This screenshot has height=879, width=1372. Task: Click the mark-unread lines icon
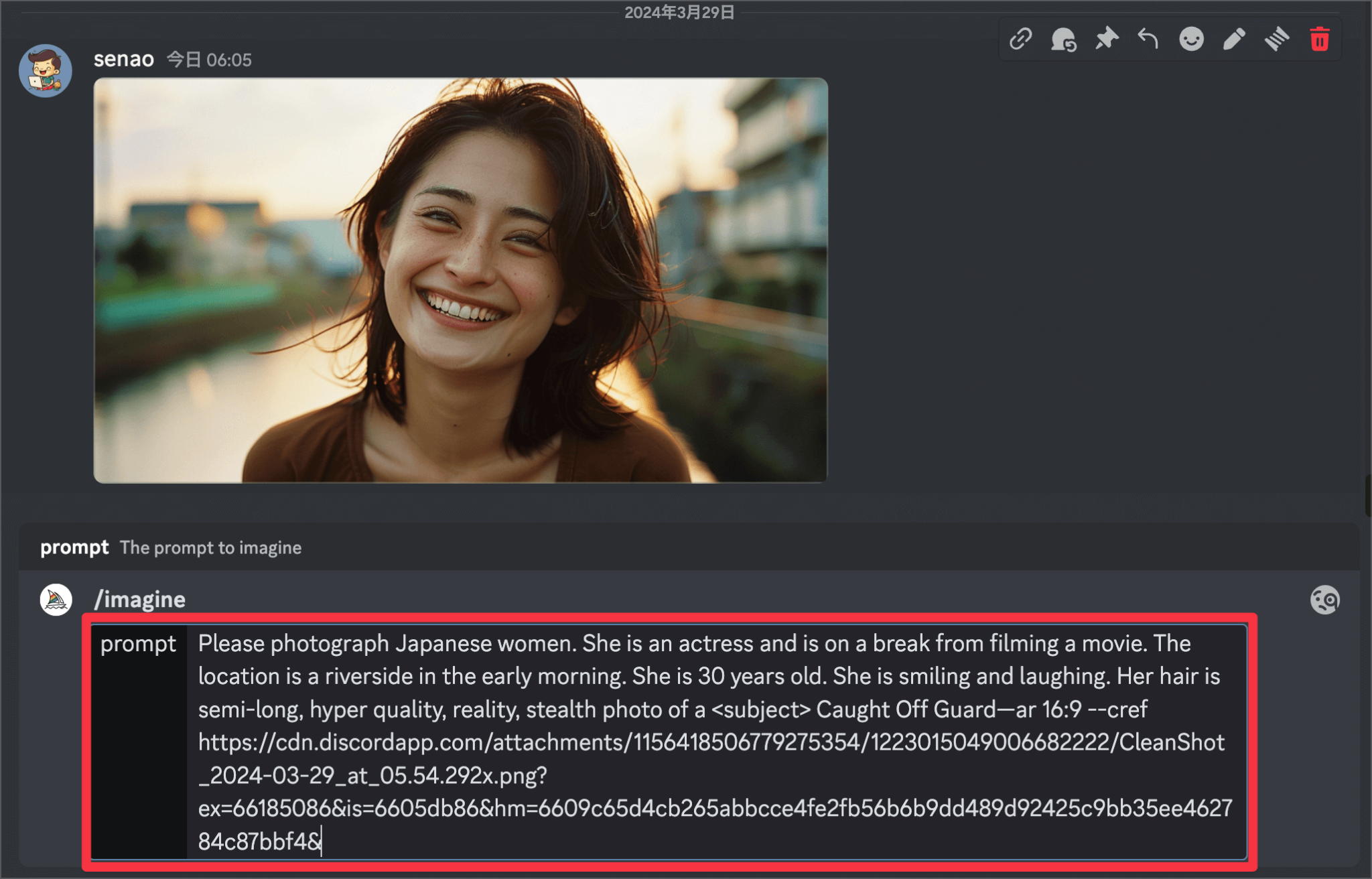point(1277,39)
